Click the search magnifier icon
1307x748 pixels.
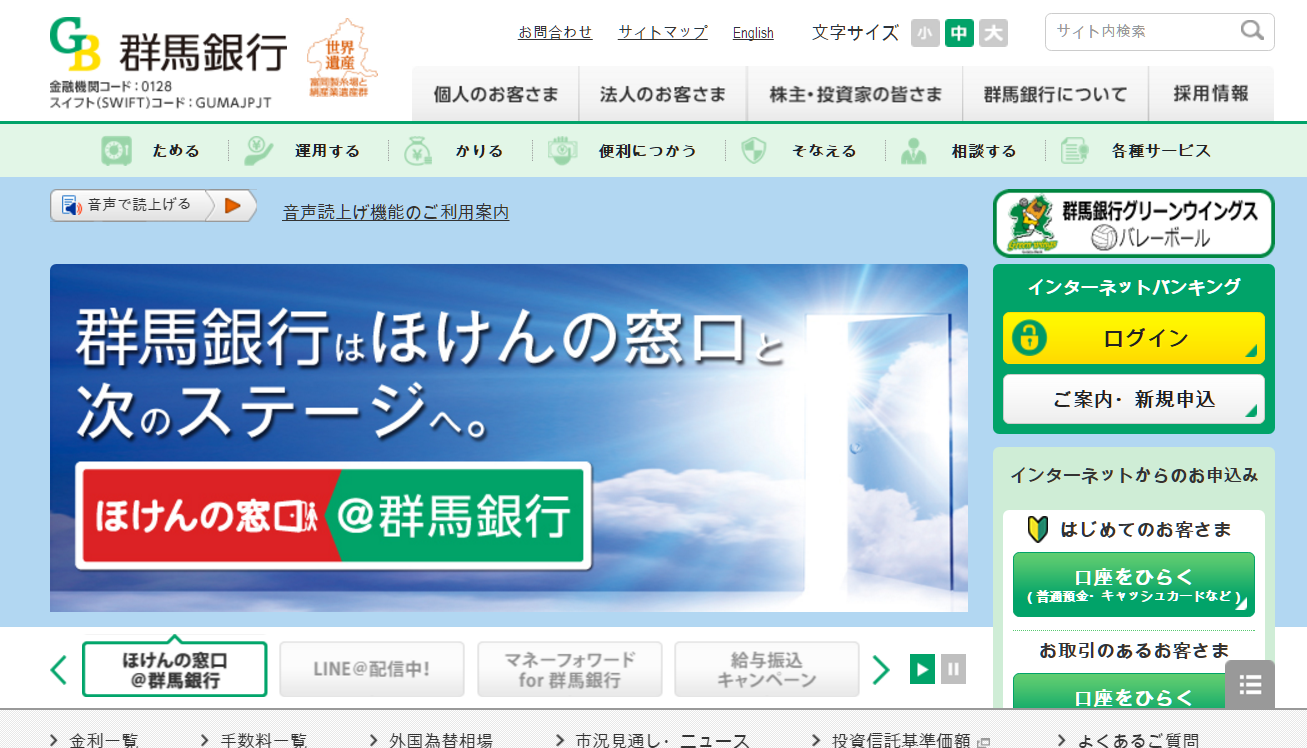[1252, 31]
